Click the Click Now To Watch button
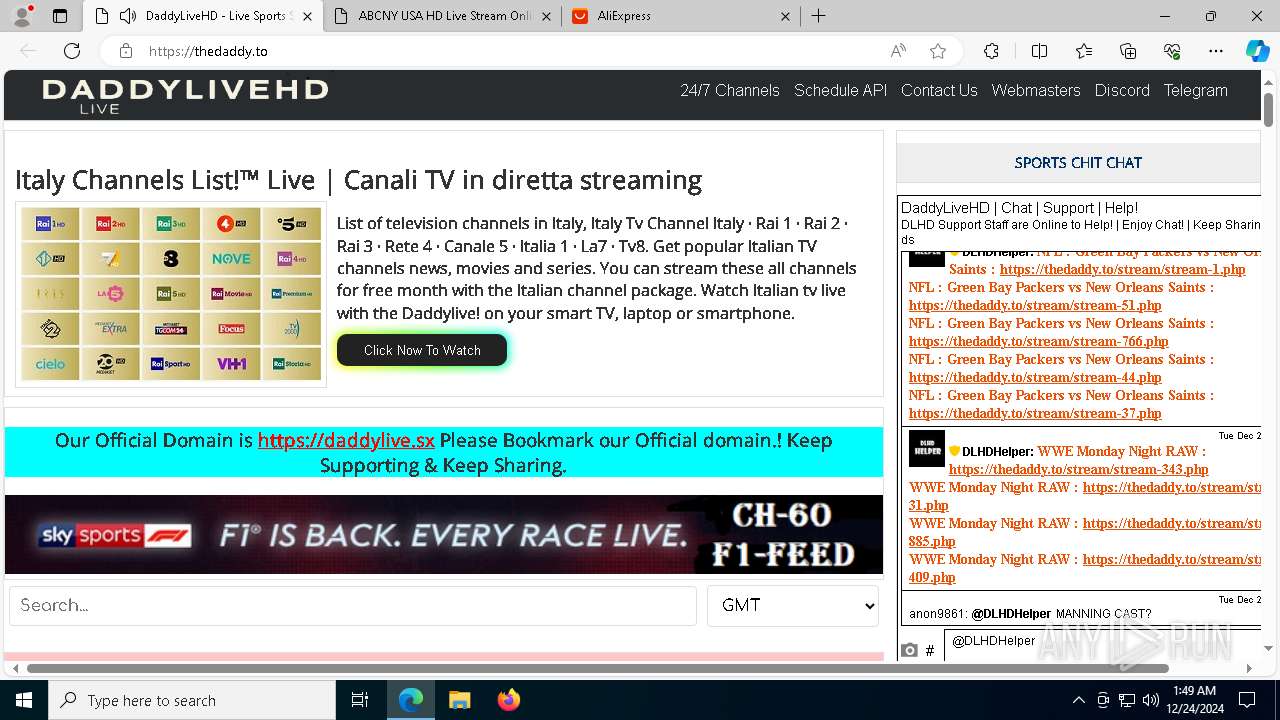Viewport: 1280px width, 720px height. [x=422, y=350]
